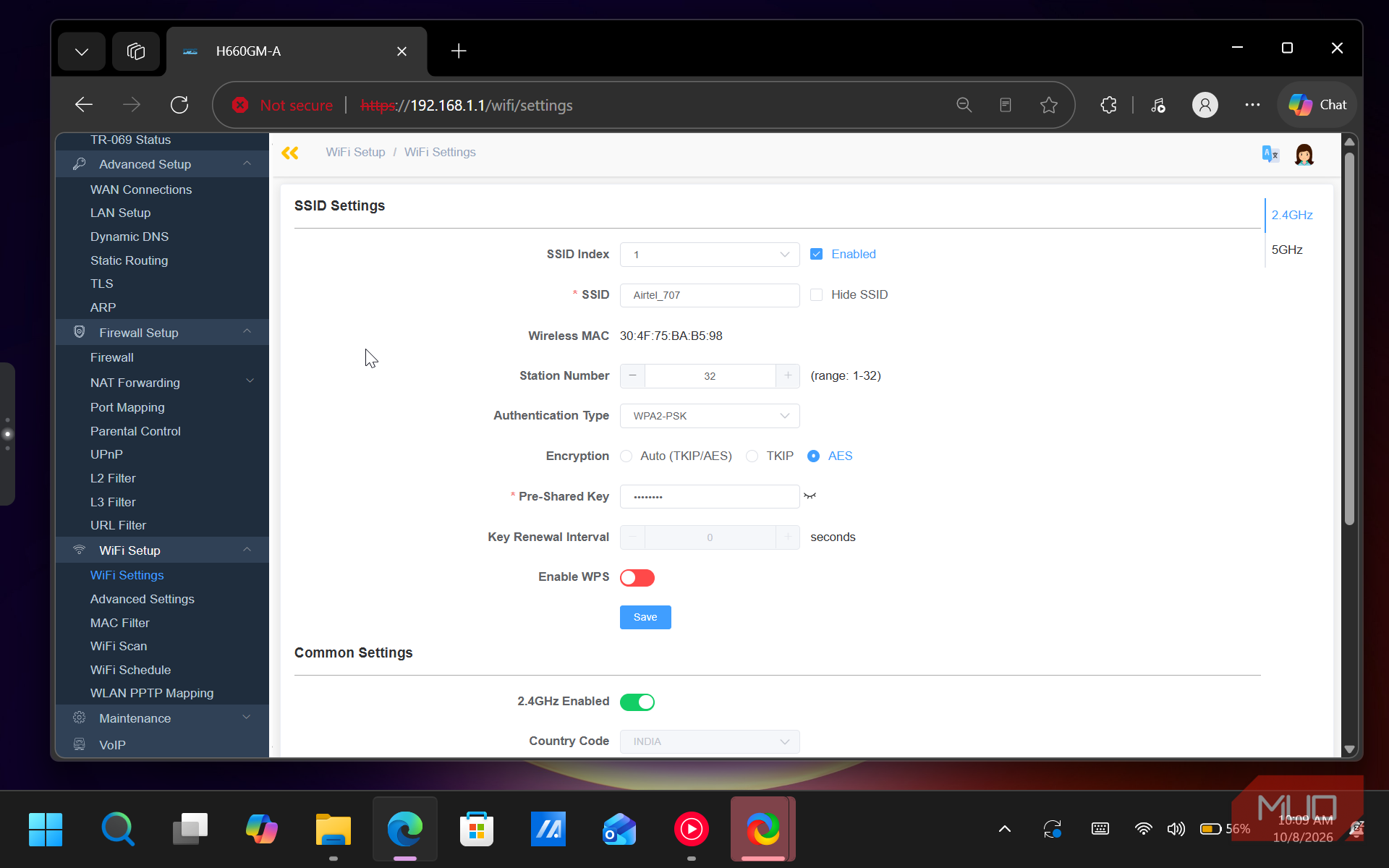The width and height of the screenshot is (1389, 868).
Task: Reveal Pre-Shared Key with eye icon
Action: [810, 496]
